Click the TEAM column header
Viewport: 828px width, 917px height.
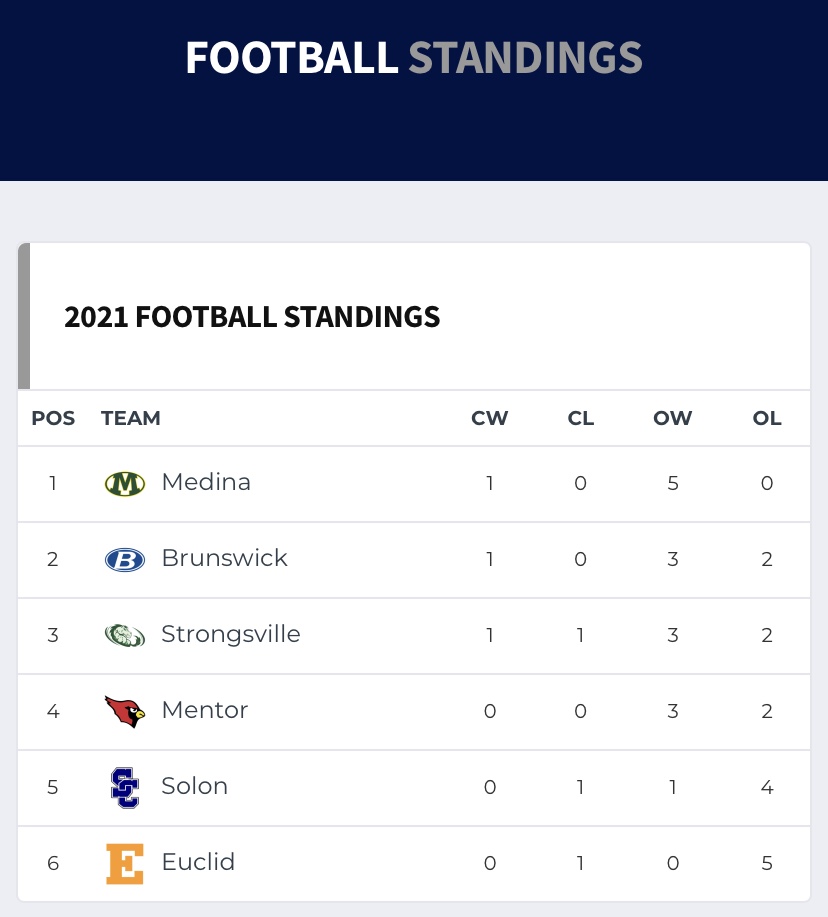[131, 419]
